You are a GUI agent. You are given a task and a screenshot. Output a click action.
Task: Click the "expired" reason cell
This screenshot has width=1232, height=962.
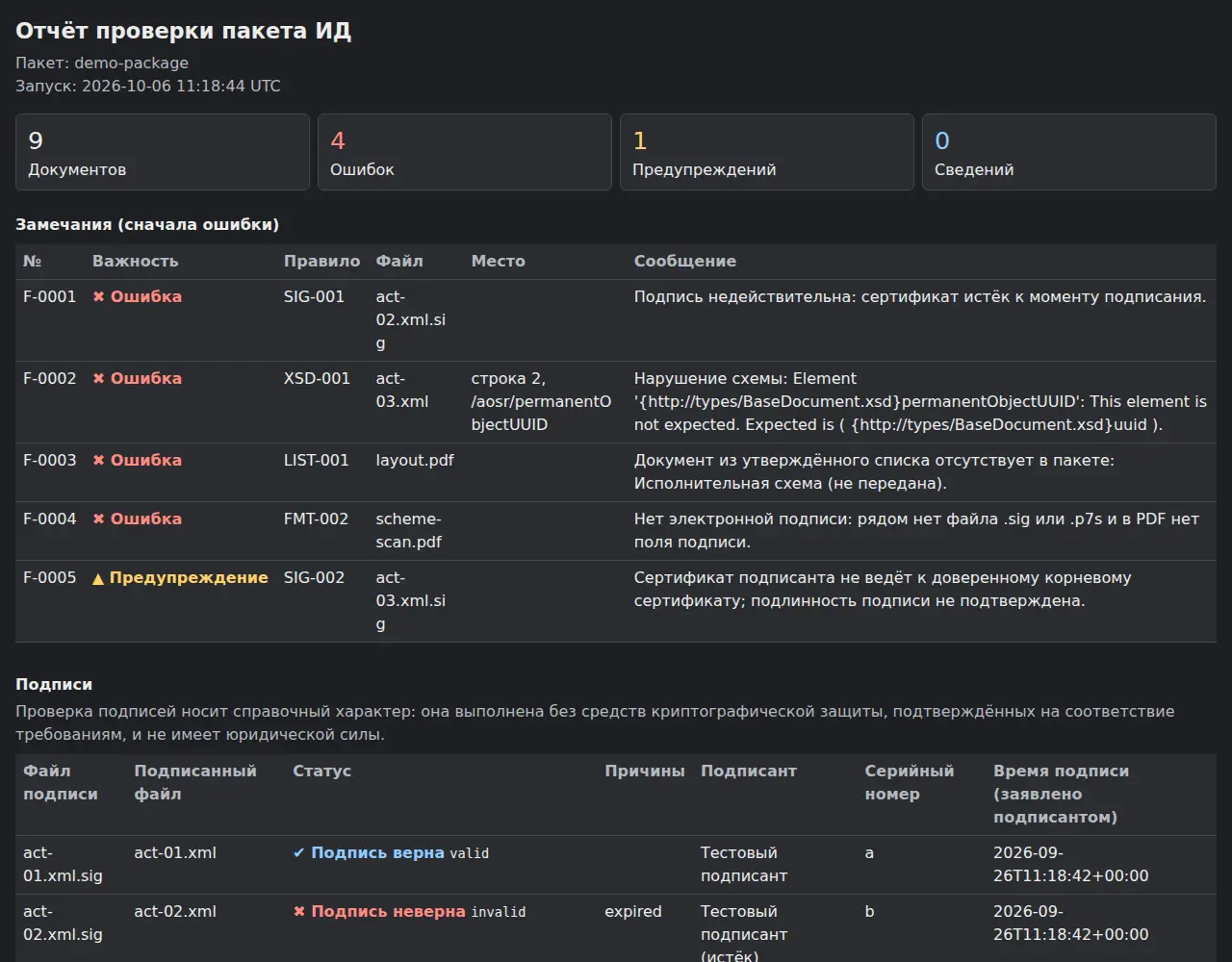[x=633, y=912]
